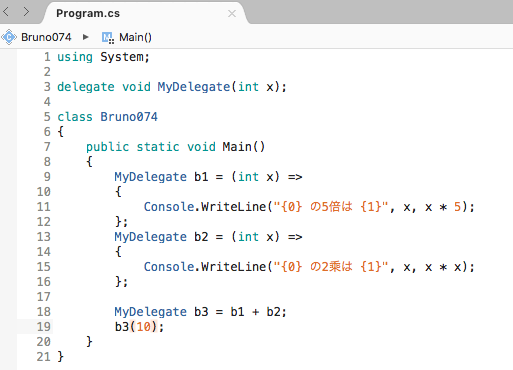
Task: Click 'Main()' in the method signature line
Action: (244, 147)
